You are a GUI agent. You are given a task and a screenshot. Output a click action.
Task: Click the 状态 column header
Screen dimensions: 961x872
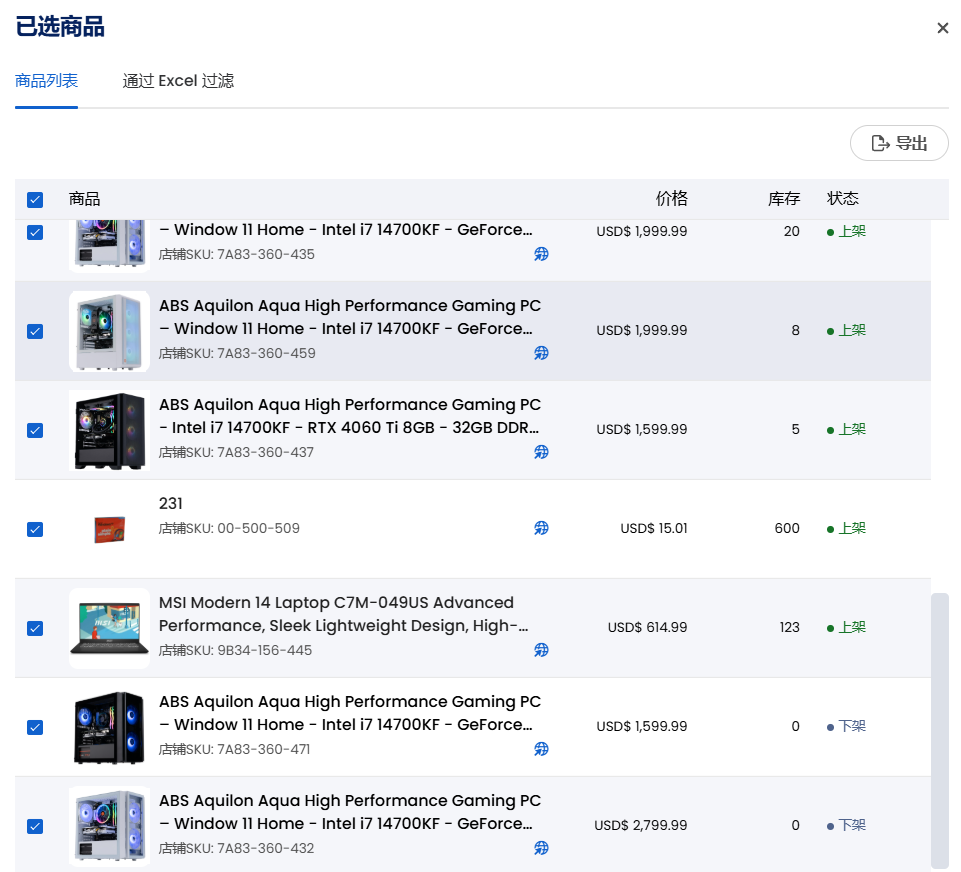tap(843, 199)
